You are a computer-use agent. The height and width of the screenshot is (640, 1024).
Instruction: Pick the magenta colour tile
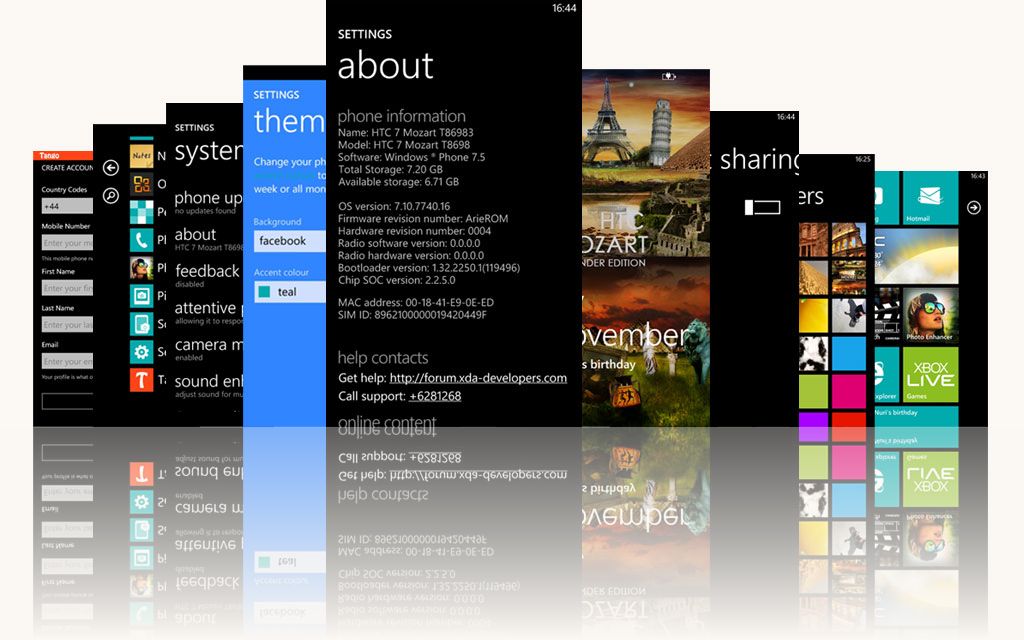point(849,391)
